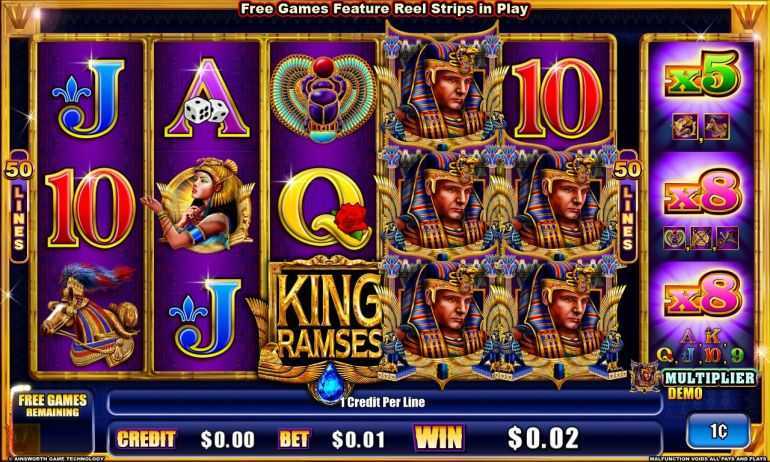Click the left 50 Lines indicator

19,206
